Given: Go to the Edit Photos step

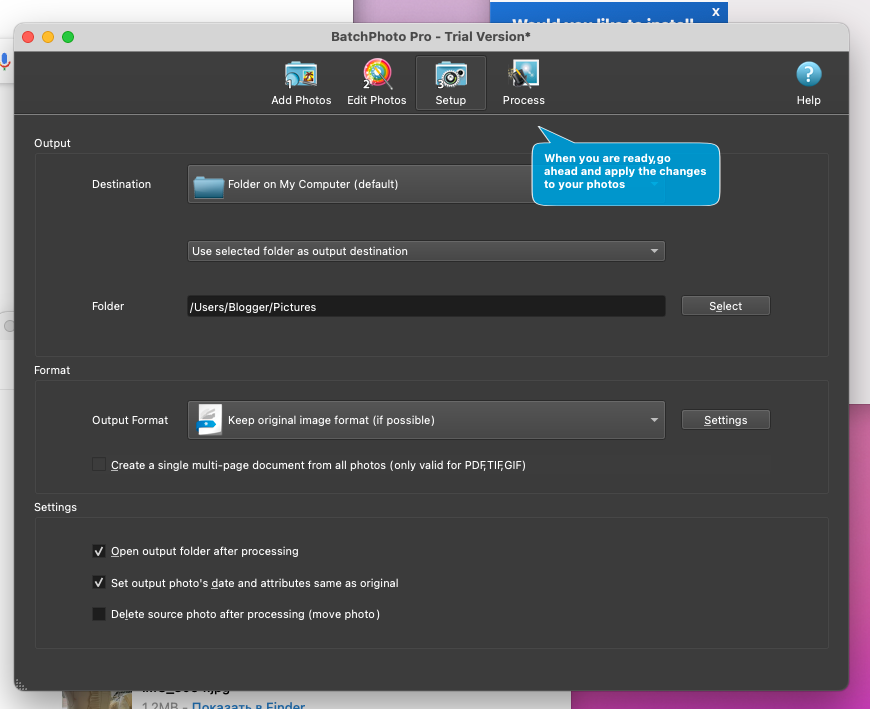Looking at the screenshot, I should (377, 83).
